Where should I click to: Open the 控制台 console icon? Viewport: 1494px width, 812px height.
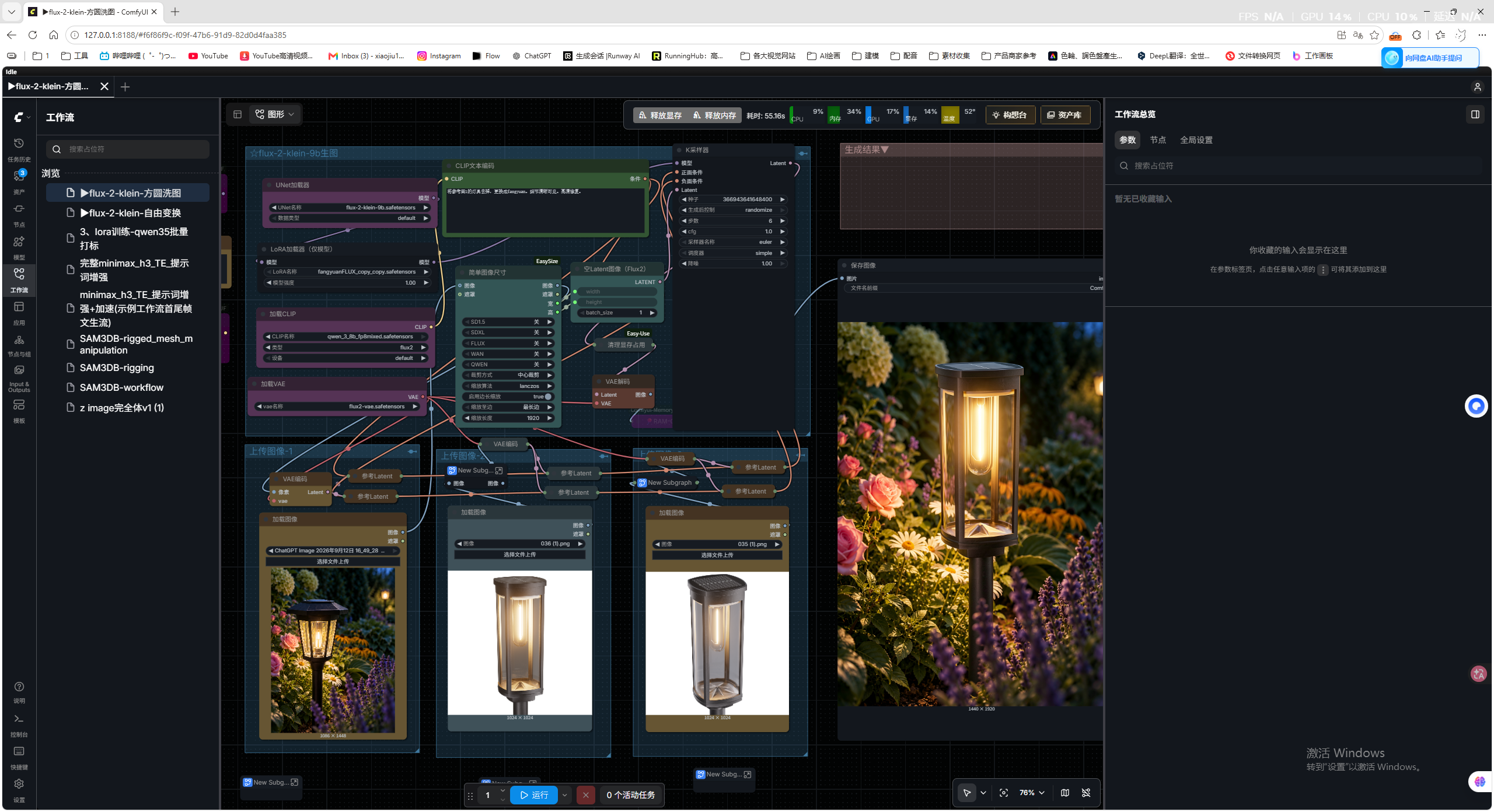point(19,724)
